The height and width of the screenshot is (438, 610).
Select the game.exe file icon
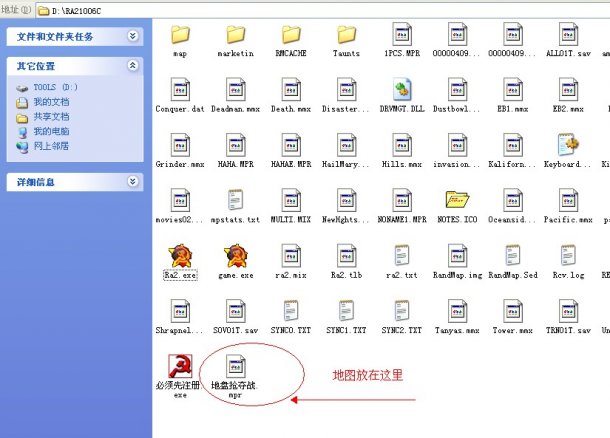235,257
